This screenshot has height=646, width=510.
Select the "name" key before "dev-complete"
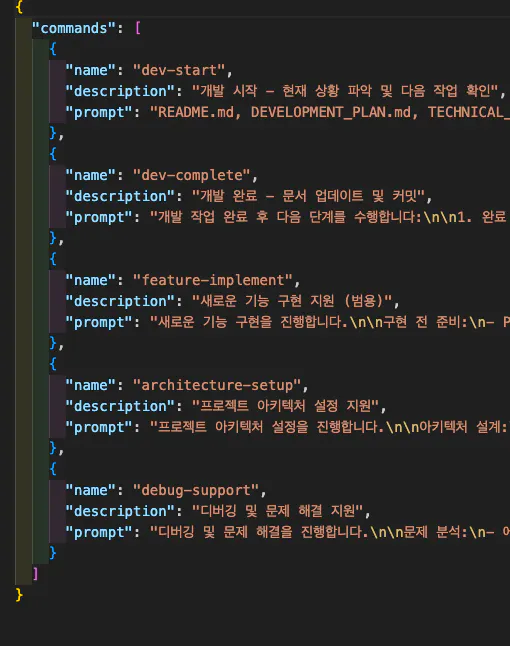pyautogui.click(x=91, y=176)
